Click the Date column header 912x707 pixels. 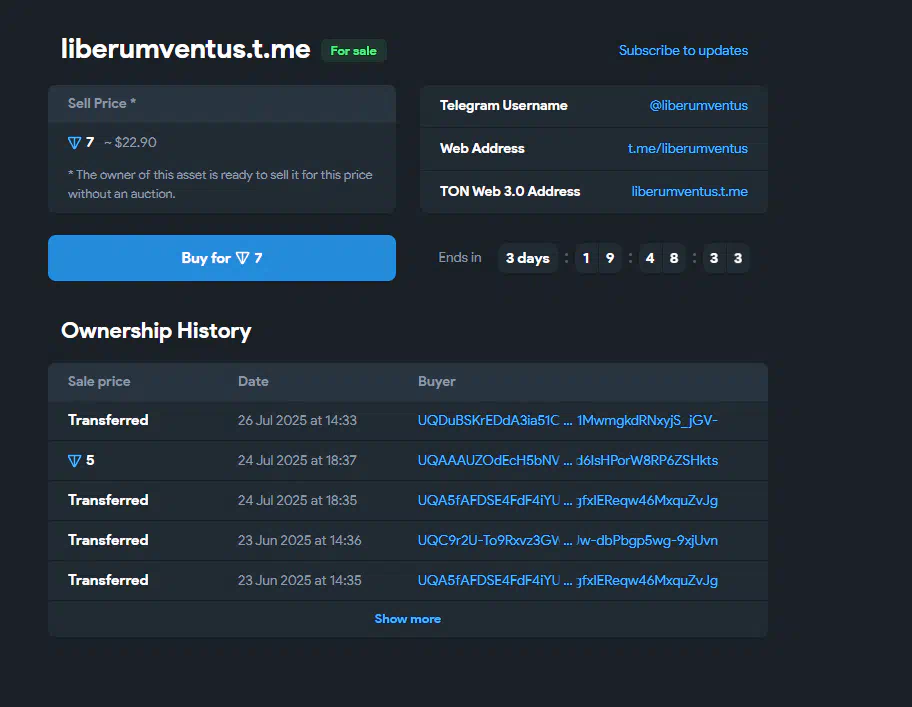tap(253, 381)
